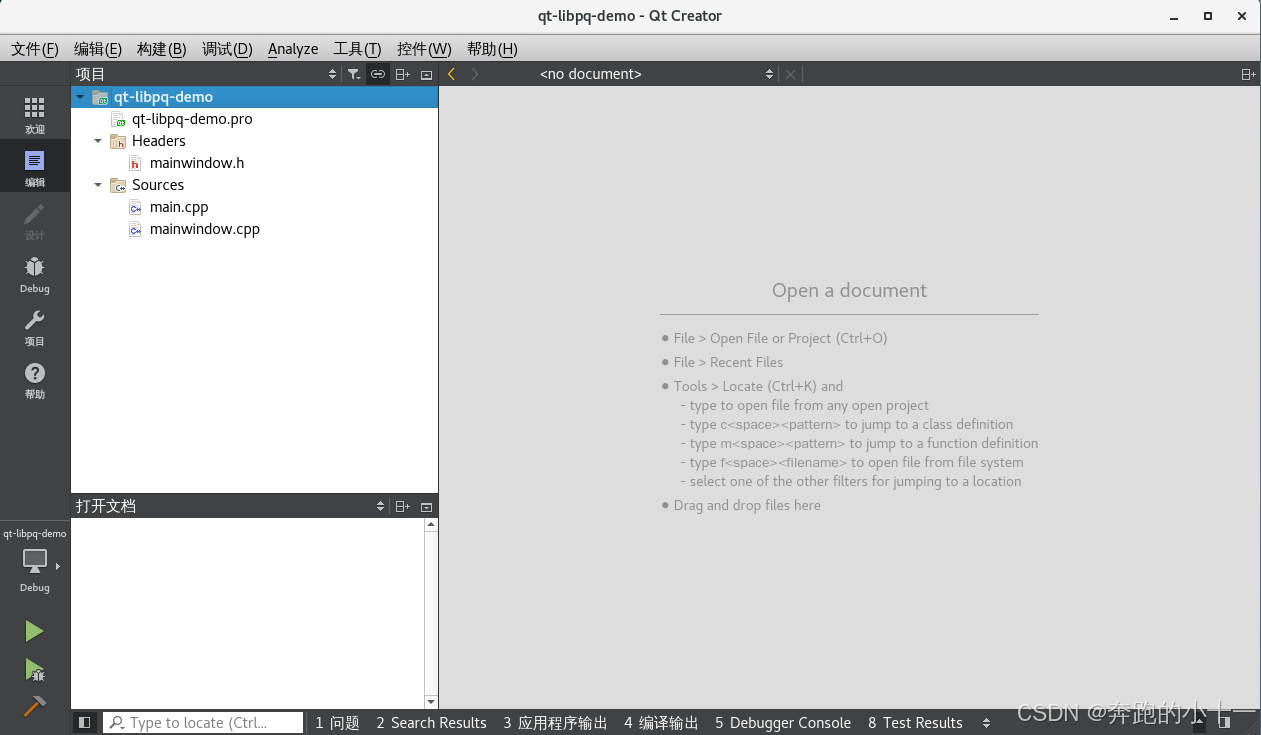
Task: Toggle synchronize with editor link icon
Action: (378, 73)
